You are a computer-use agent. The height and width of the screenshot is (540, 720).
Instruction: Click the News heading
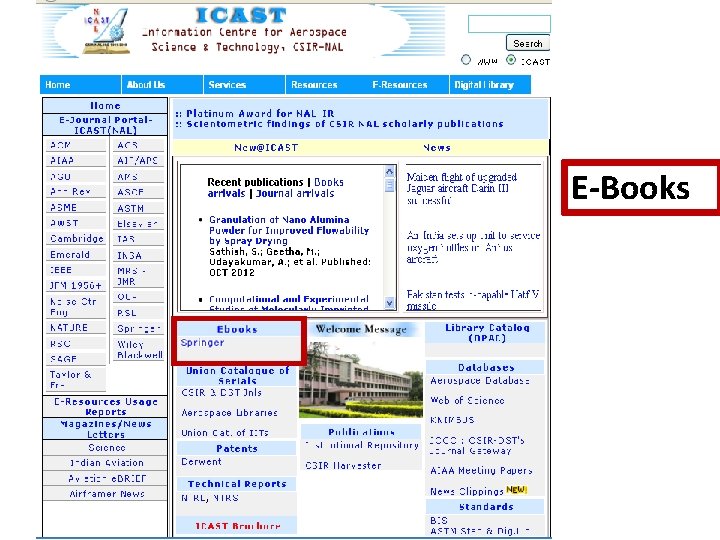pyautogui.click(x=437, y=147)
